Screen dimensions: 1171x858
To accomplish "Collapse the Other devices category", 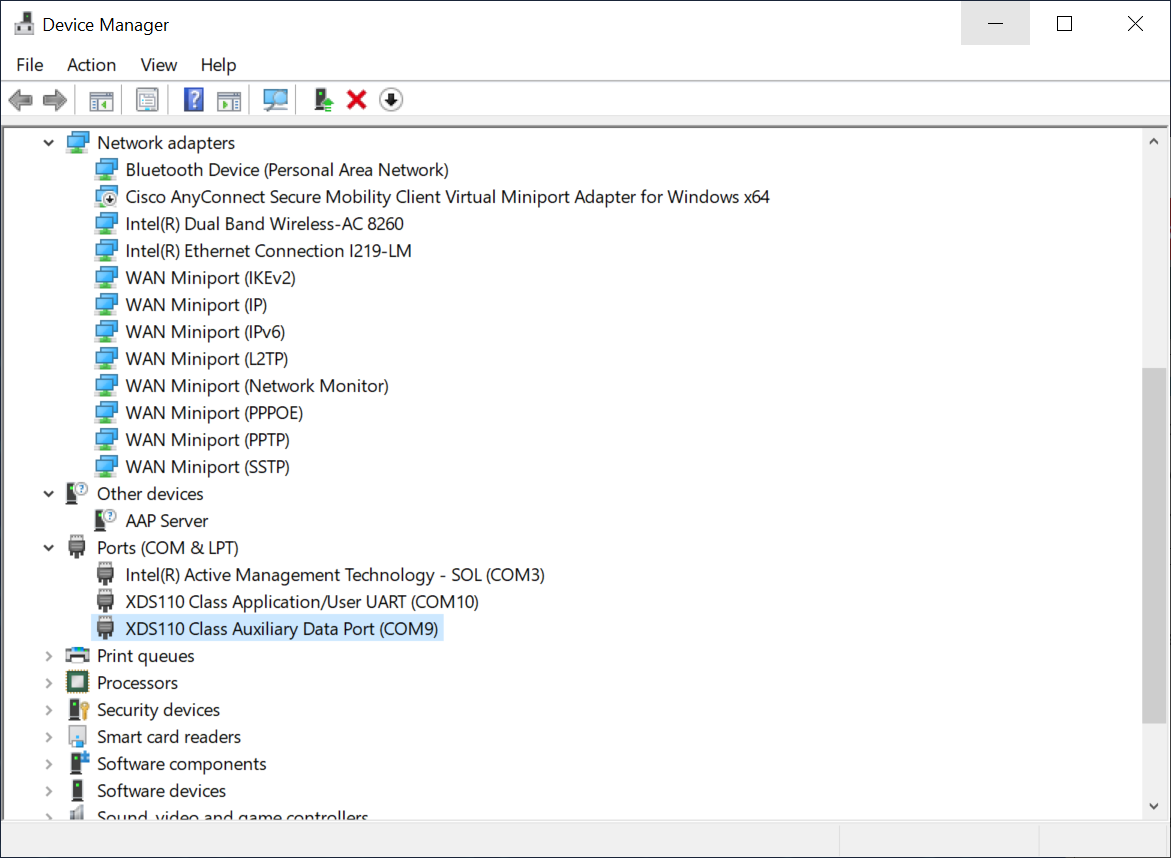I will click(49, 494).
